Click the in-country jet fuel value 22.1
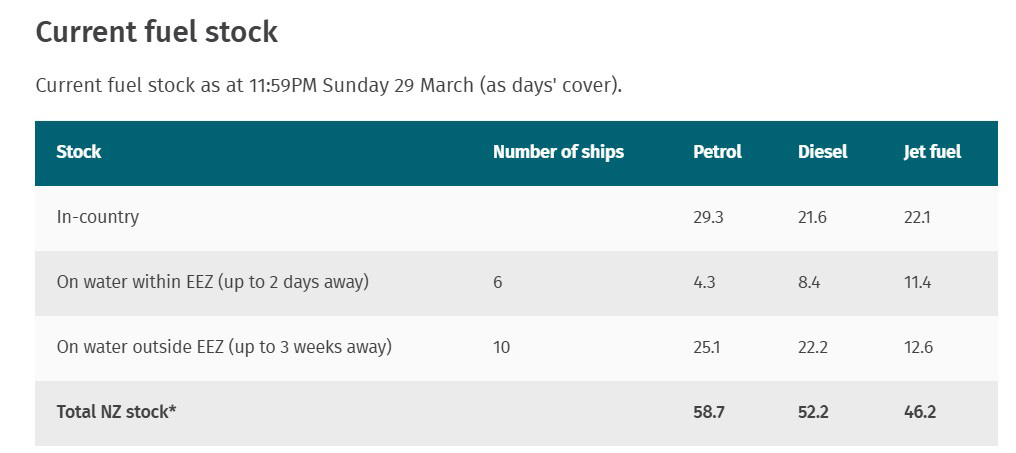Screen dimensions: 1016x453 (917, 217)
